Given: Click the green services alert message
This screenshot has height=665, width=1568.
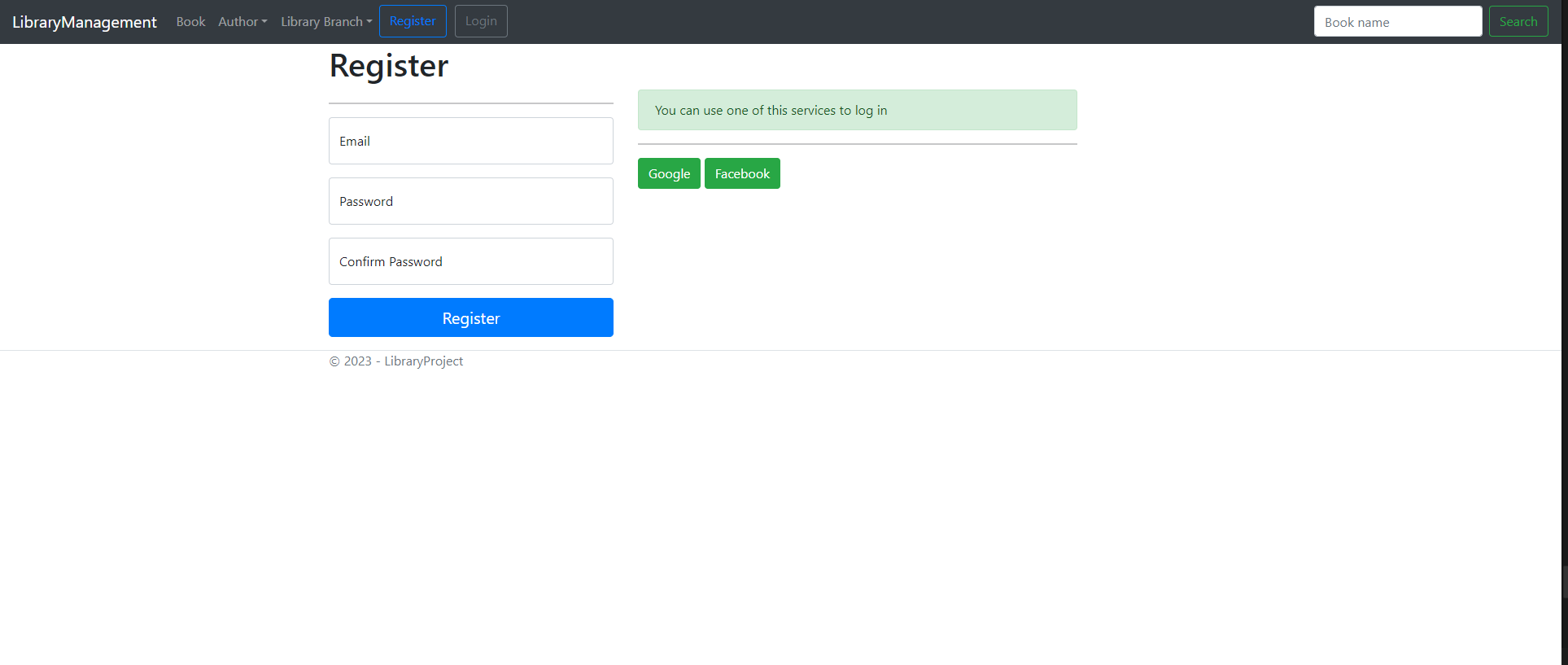Looking at the screenshot, I should [x=857, y=110].
